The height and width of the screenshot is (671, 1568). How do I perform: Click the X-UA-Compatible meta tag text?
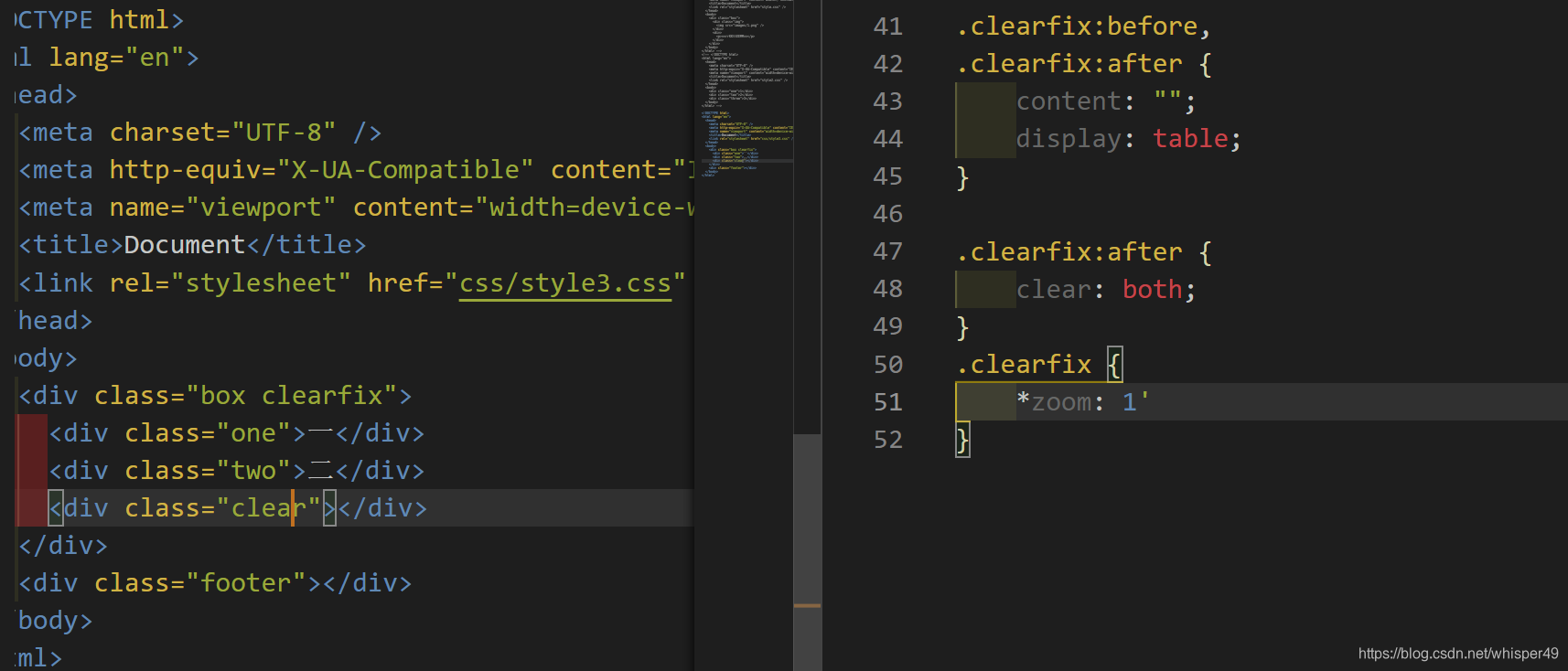405,170
